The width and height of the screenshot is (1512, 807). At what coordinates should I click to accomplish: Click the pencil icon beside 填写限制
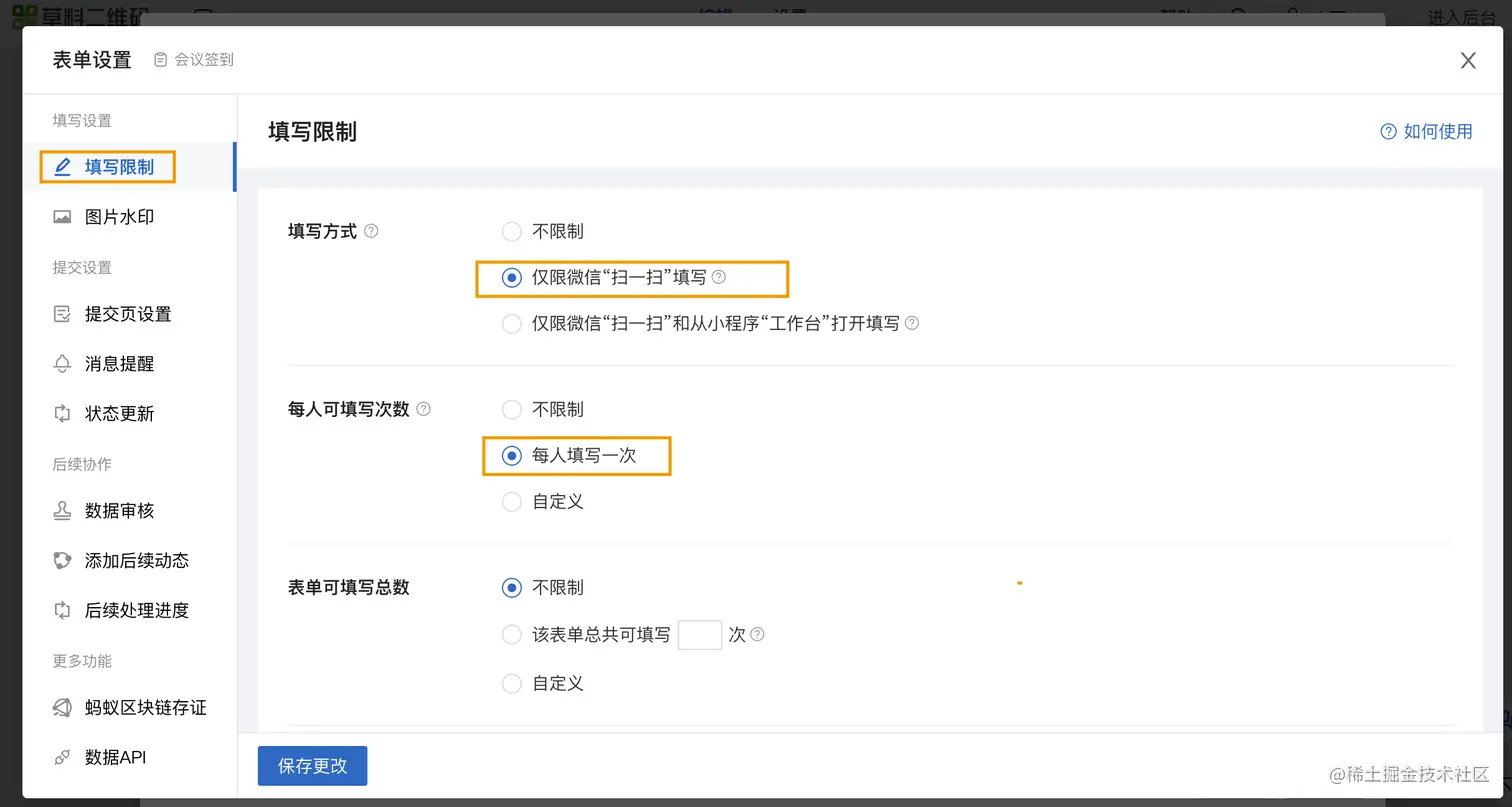pyautogui.click(x=62, y=167)
